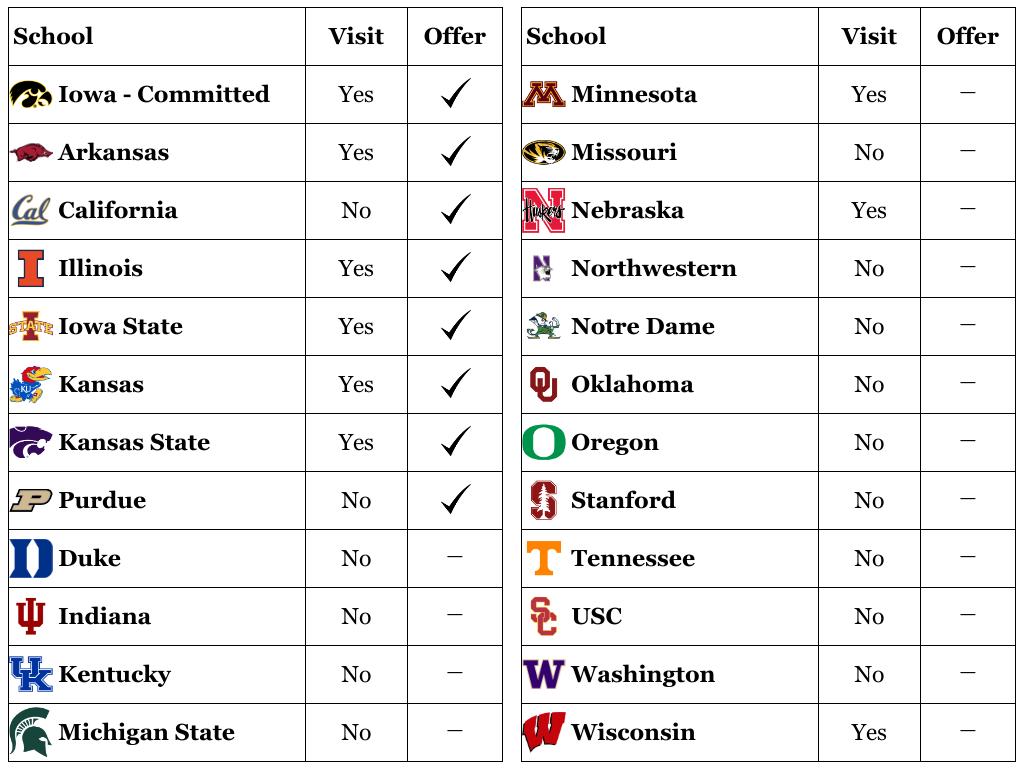
Task: Click the offer checkmark for Purdue
Action: tap(455, 500)
